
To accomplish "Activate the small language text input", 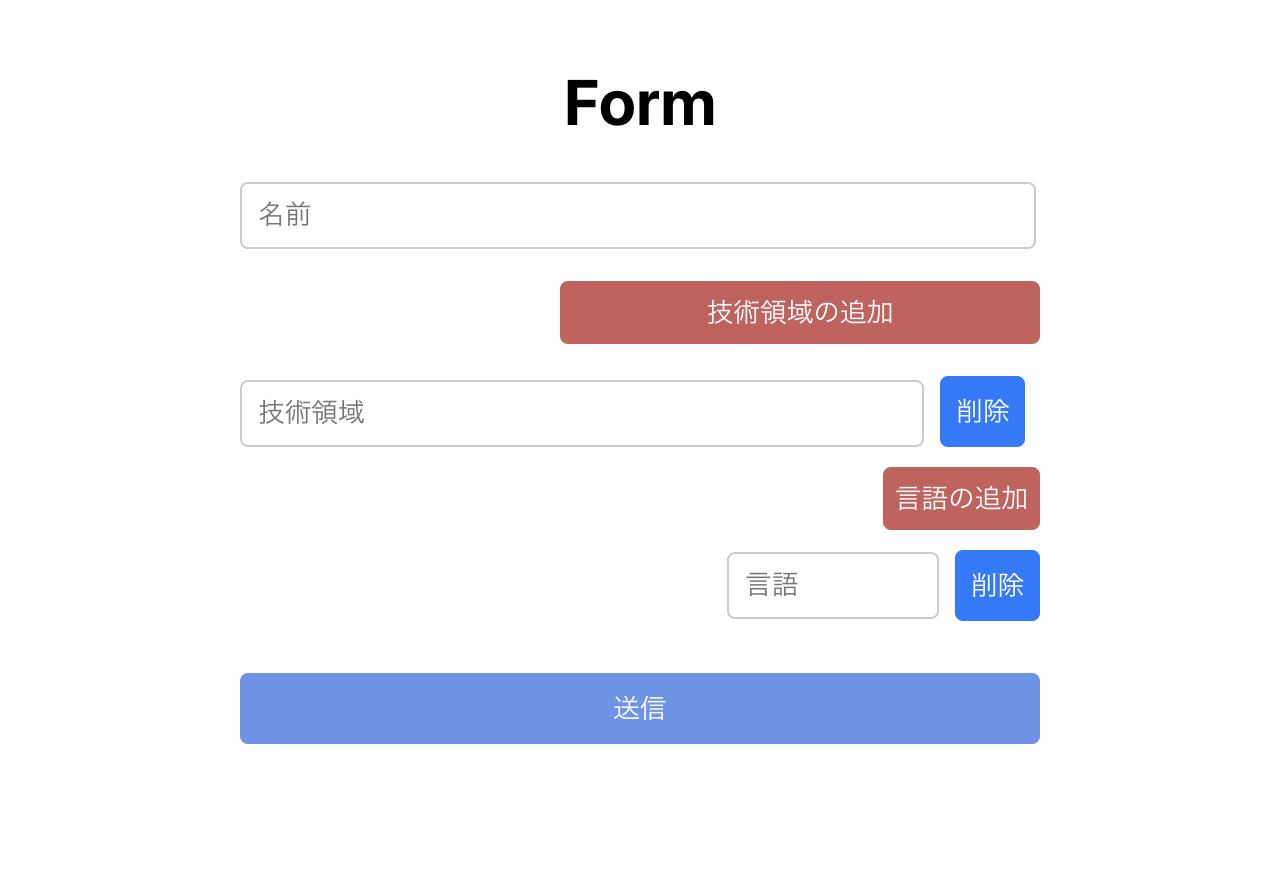I will (832, 585).
